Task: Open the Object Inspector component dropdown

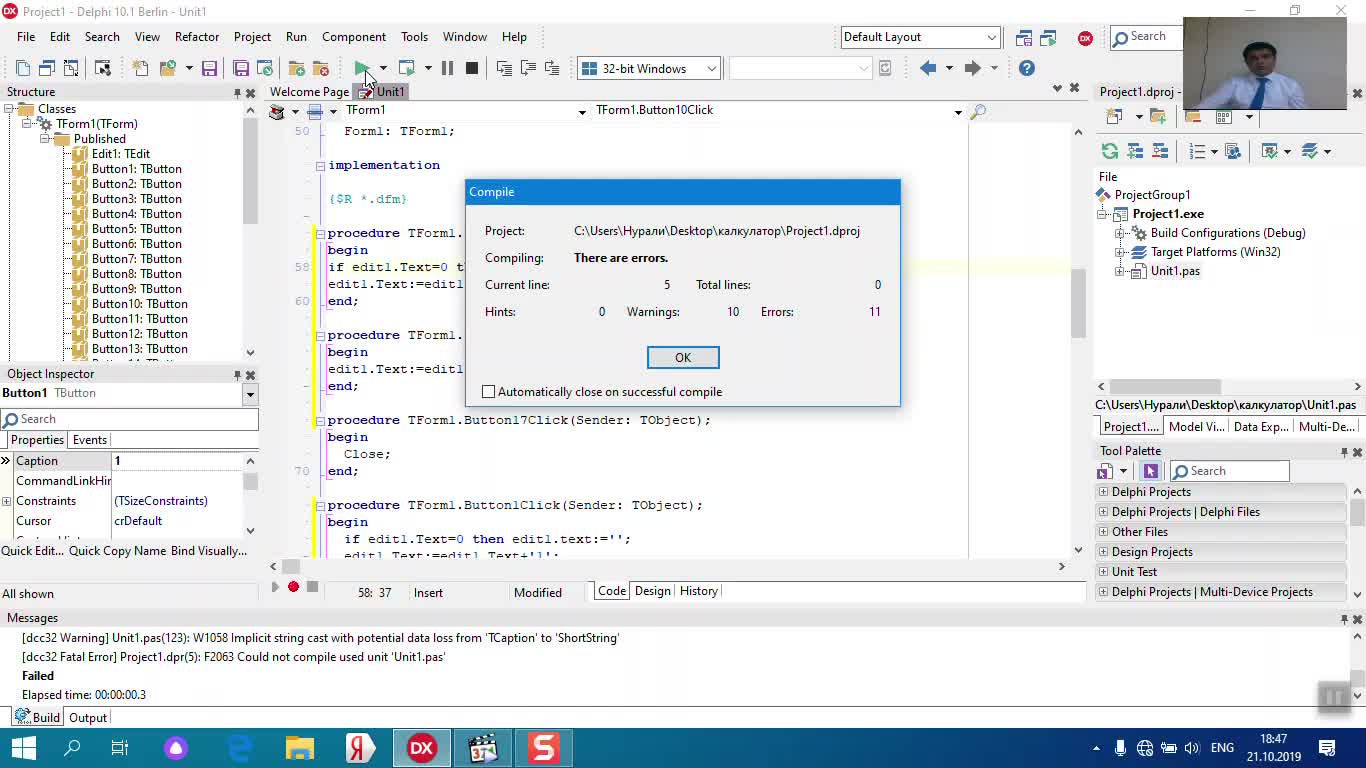Action: coord(250,394)
